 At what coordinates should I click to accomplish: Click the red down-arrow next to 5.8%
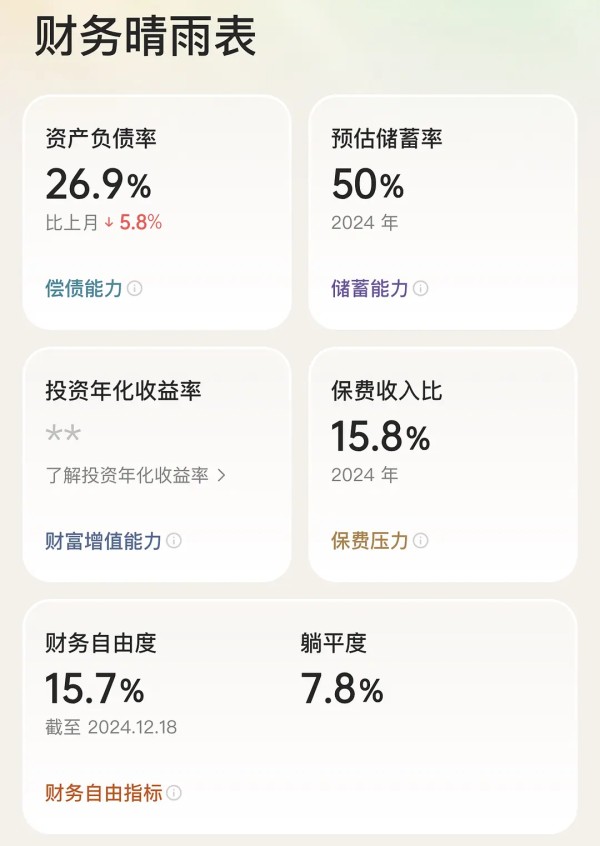point(109,222)
